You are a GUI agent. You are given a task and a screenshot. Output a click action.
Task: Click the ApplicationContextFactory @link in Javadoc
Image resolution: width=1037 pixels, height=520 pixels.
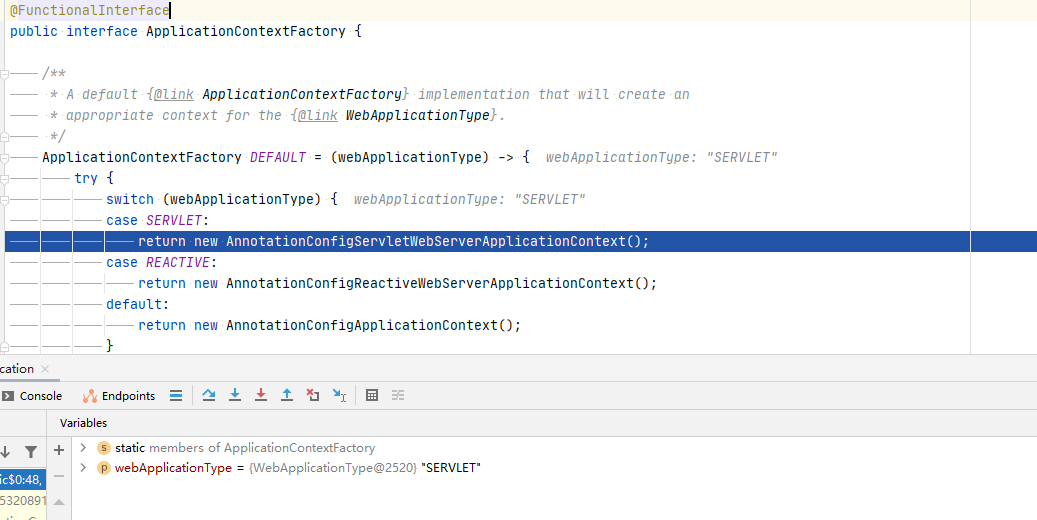tap(302, 95)
